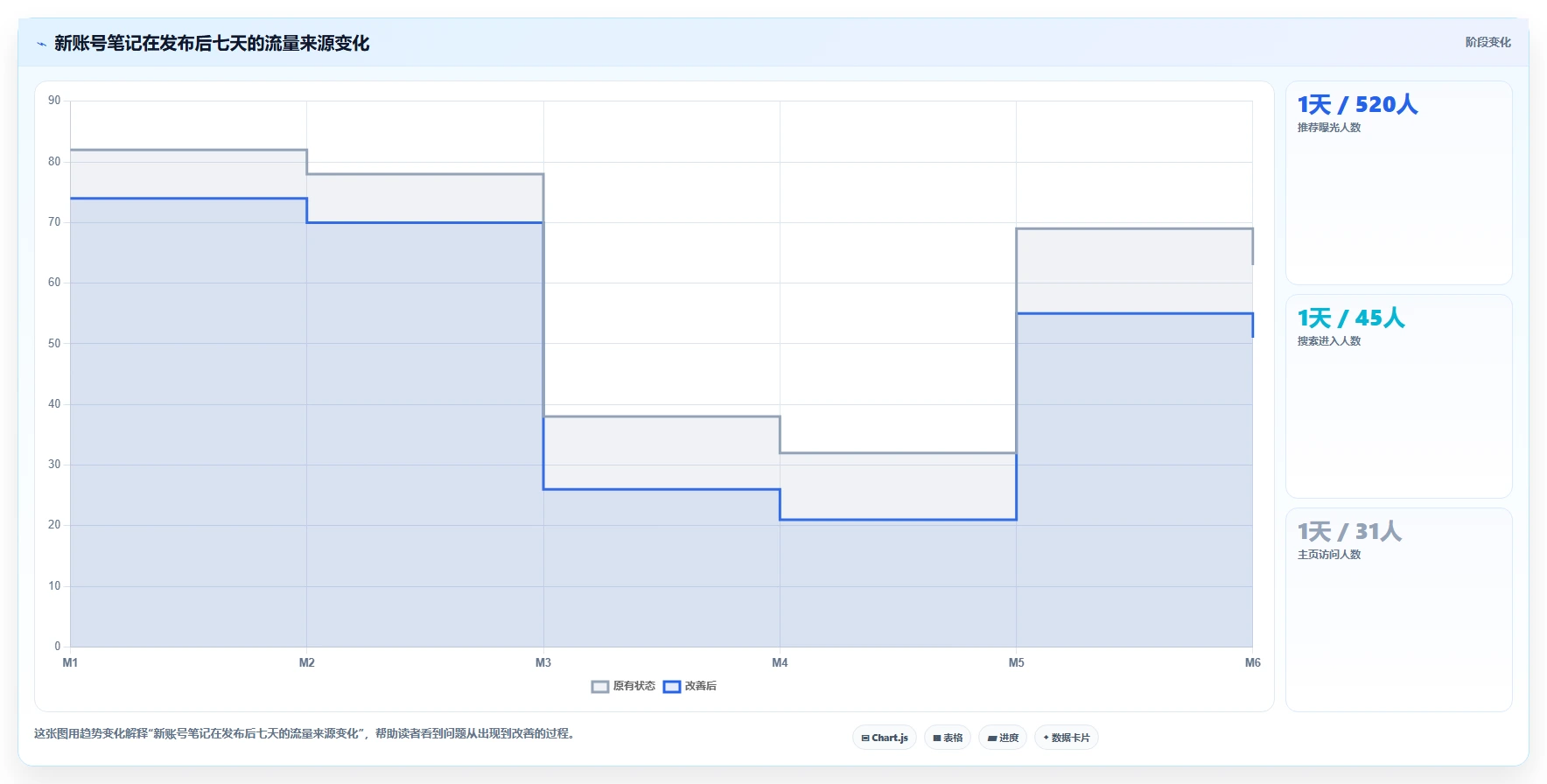This screenshot has width=1547, height=784.
Task: Click the 30 y-axis value
Action: [54, 465]
